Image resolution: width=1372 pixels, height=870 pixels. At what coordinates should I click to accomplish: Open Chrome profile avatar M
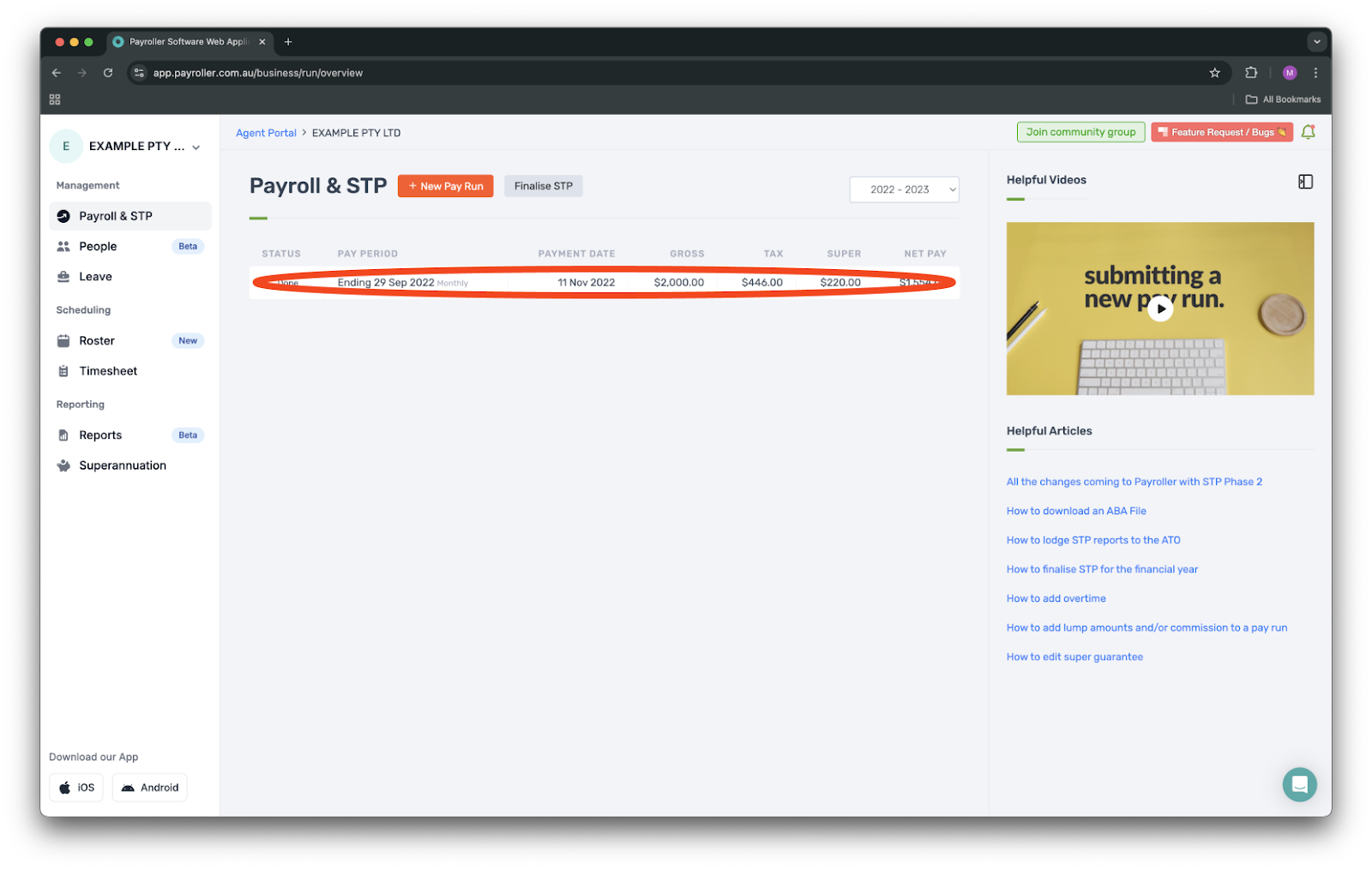1289,73
